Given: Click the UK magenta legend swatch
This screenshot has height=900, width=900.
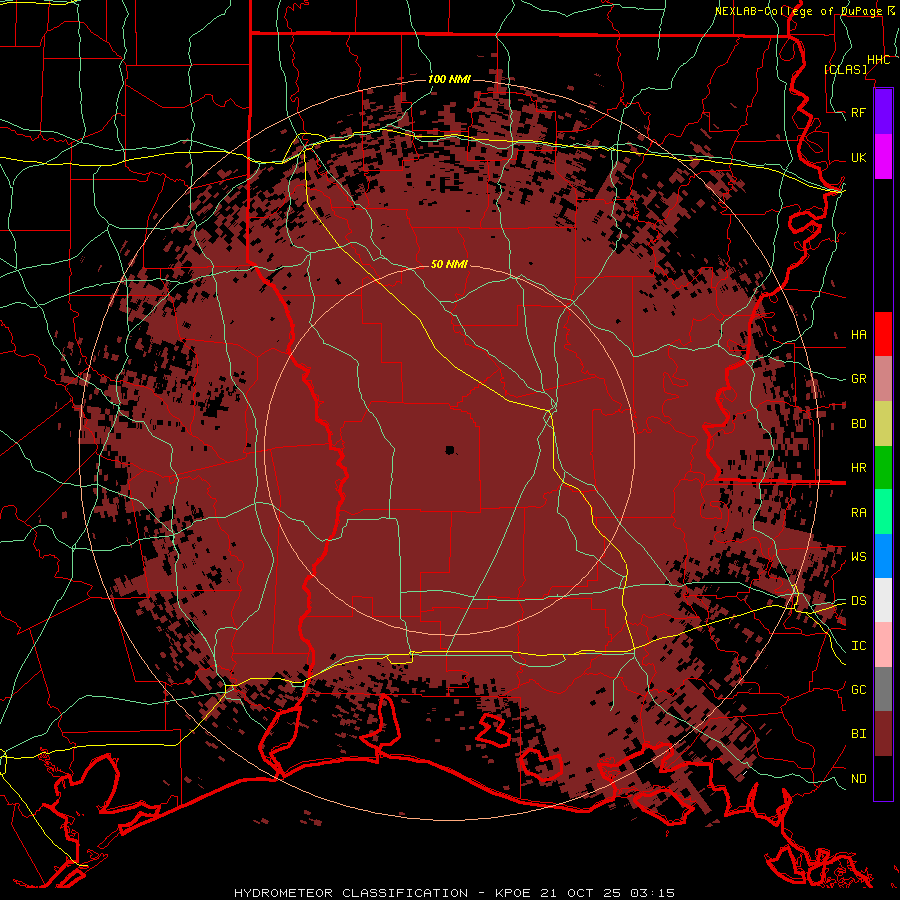Looking at the screenshot, I should [883, 157].
